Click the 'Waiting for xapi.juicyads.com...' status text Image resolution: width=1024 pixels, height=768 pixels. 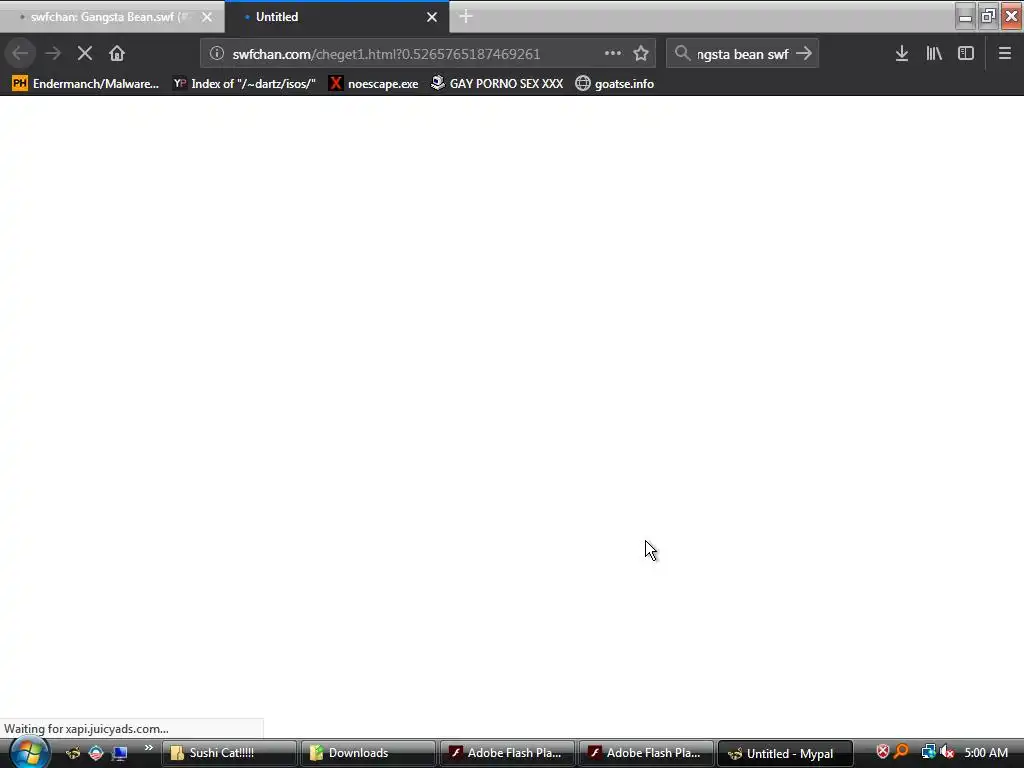click(86, 729)
